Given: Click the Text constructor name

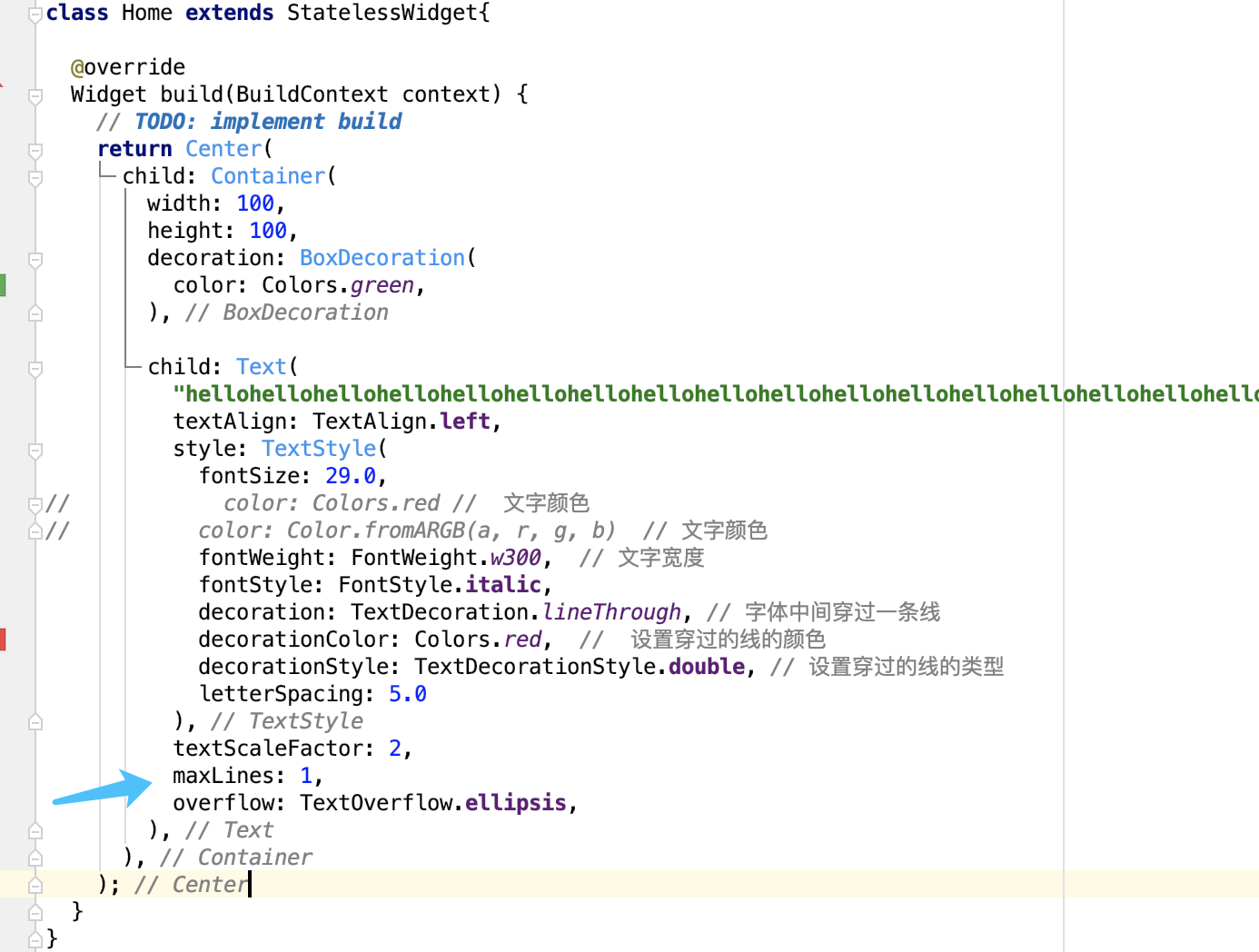Looking at the screenshot, I should tap(262, 367).
